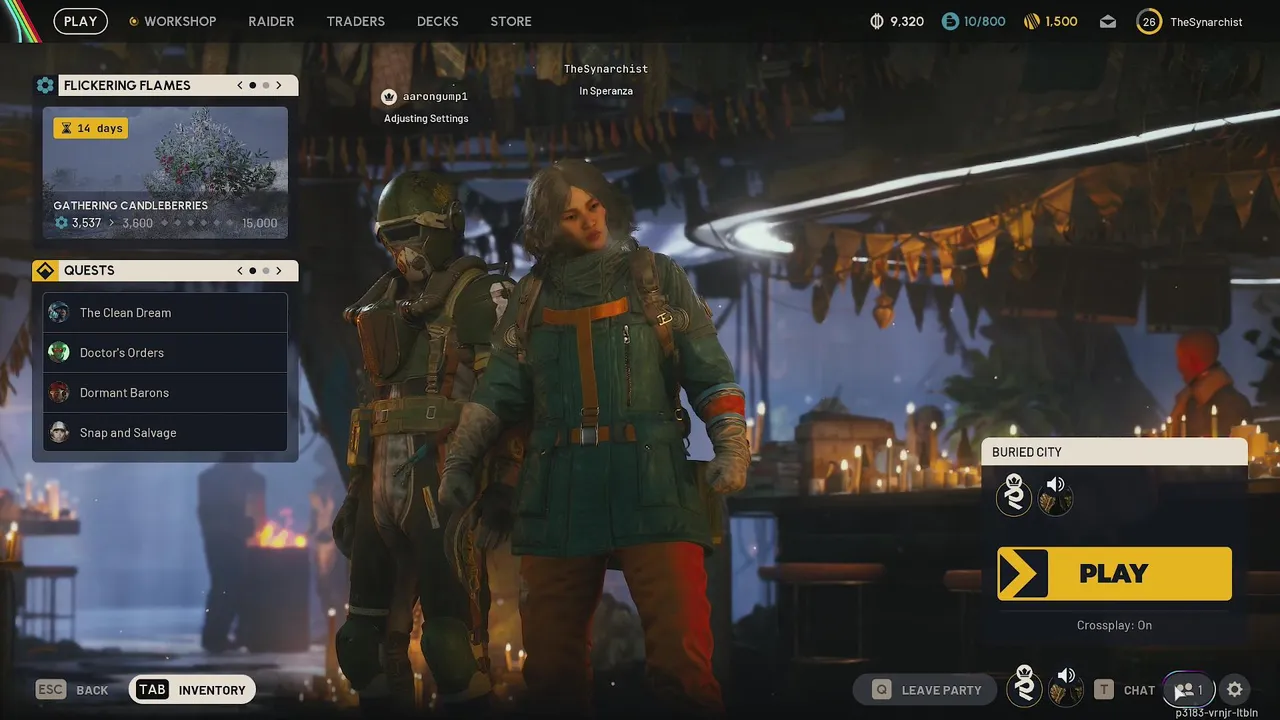This screenshot has height=720, width=1280.
Task: Open the Workshop tab
Action: [x=180, y=21]
